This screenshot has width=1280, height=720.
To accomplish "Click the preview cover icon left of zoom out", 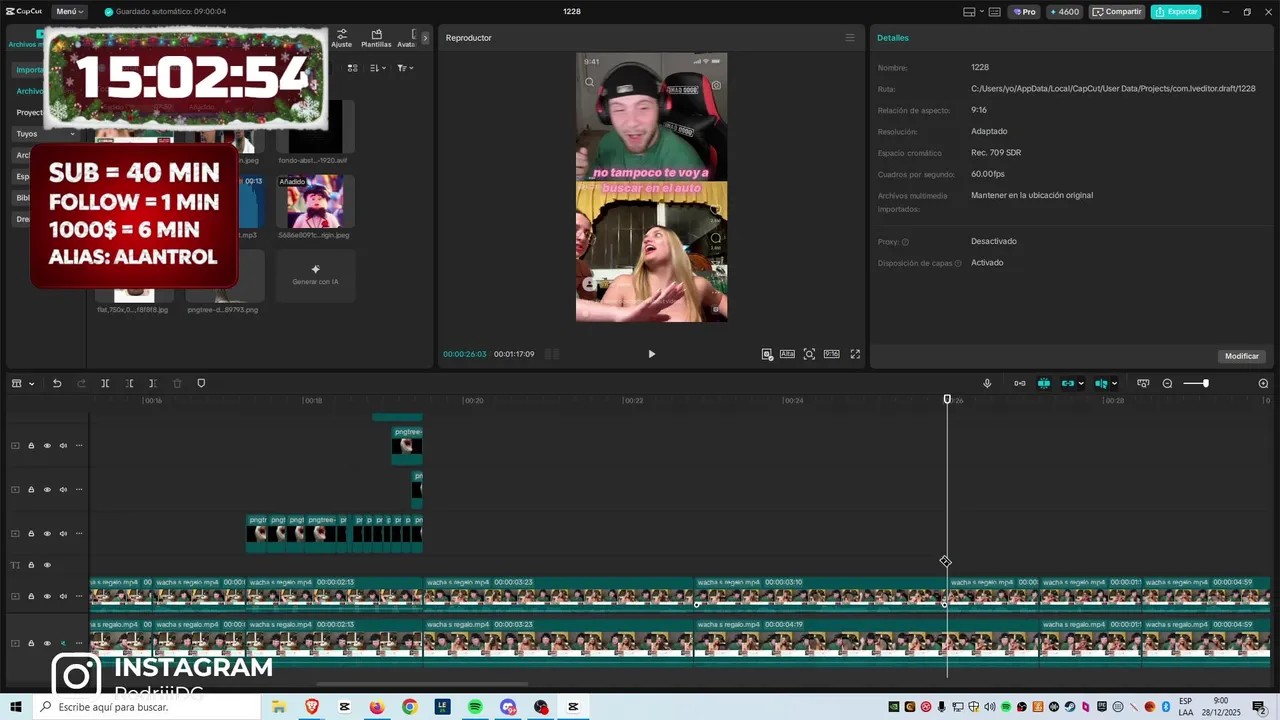I will click(x=1143, y=383).
